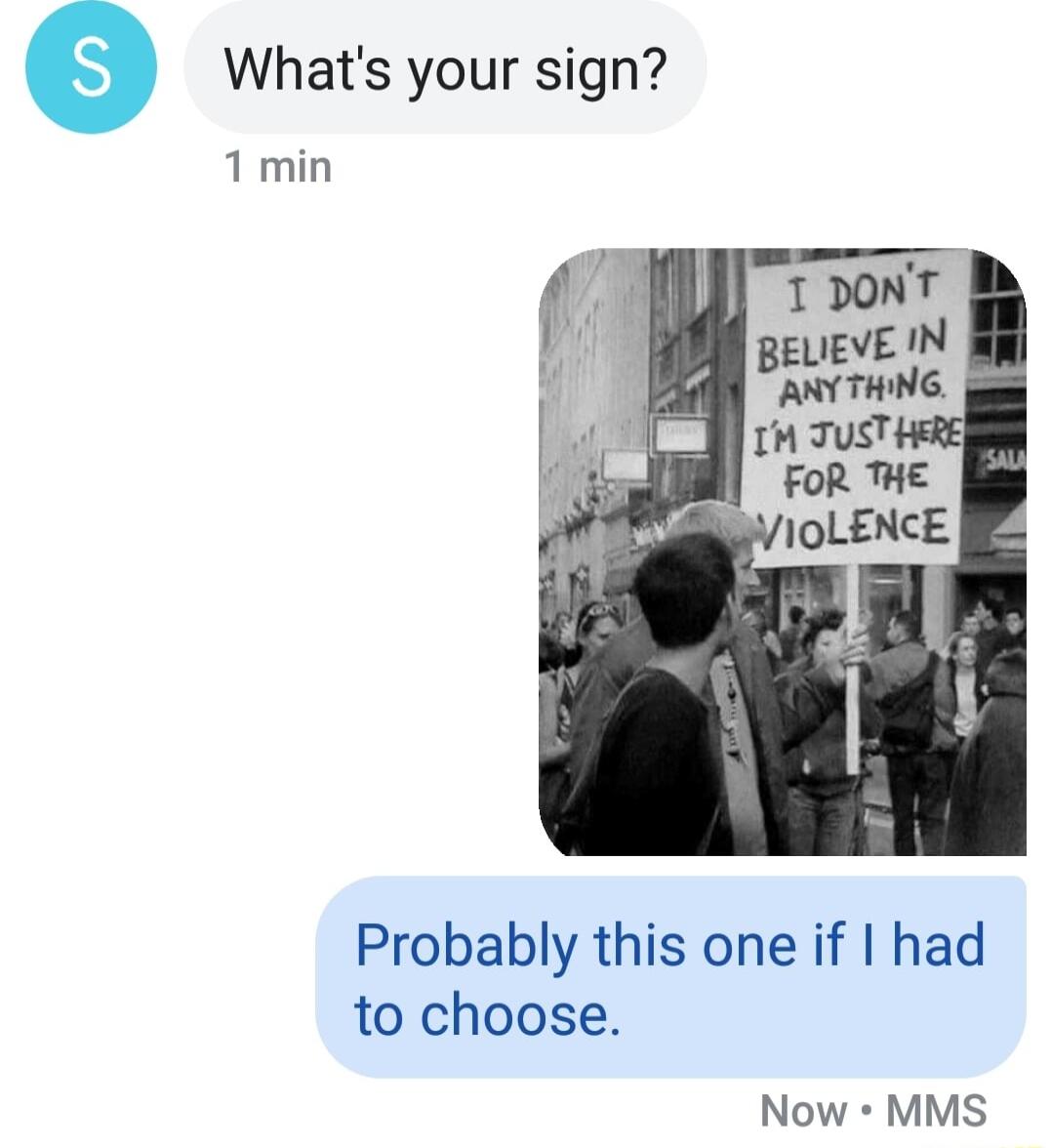This screenshot has height=1148, width=1051.
Task: Click the window grid above SALA sign
Action: click(997, 312)
